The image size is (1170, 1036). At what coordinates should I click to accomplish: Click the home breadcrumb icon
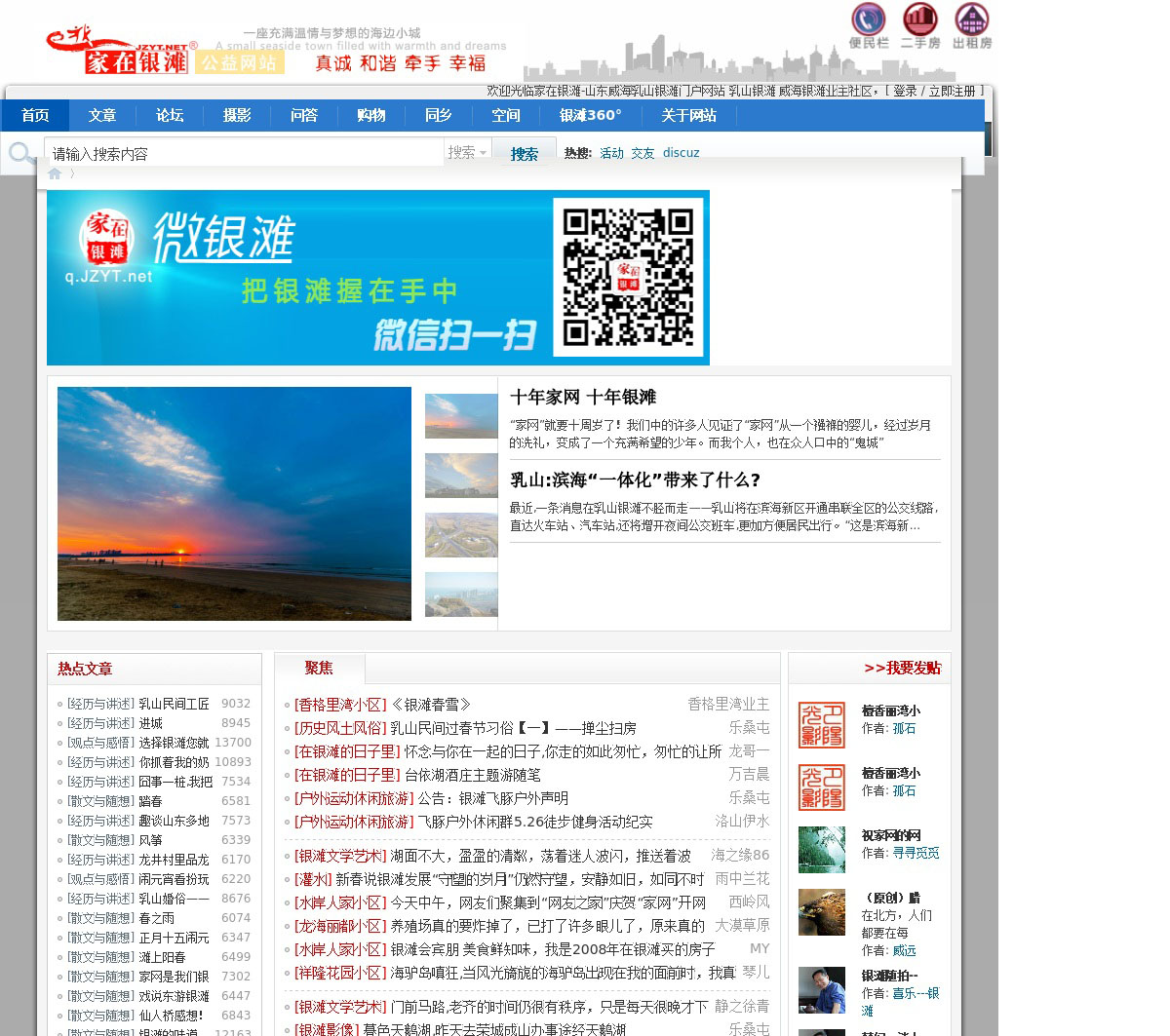click(55, 173)
